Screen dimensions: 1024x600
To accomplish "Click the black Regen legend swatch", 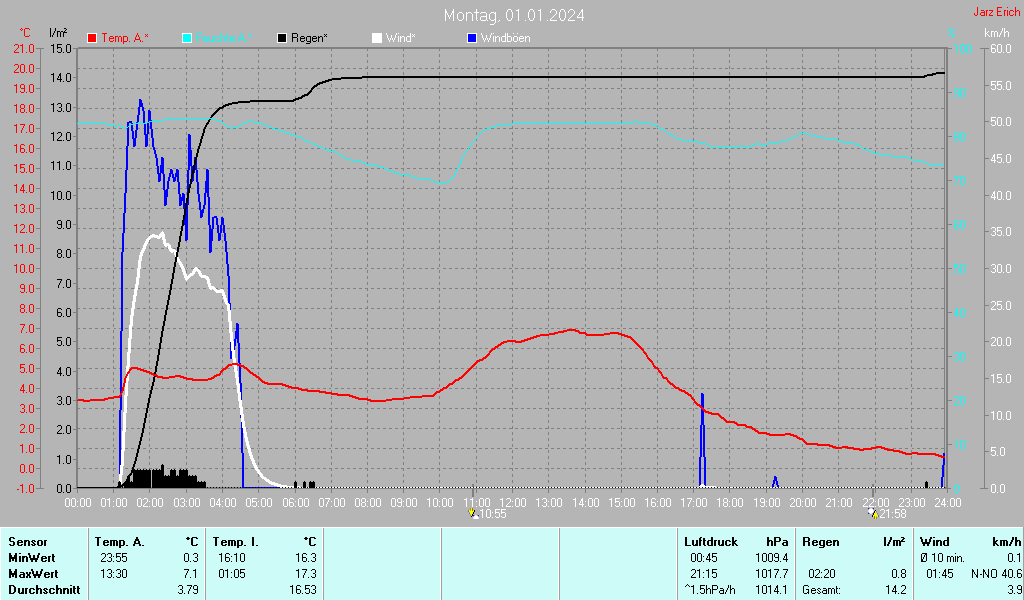I will coord(282,38).
